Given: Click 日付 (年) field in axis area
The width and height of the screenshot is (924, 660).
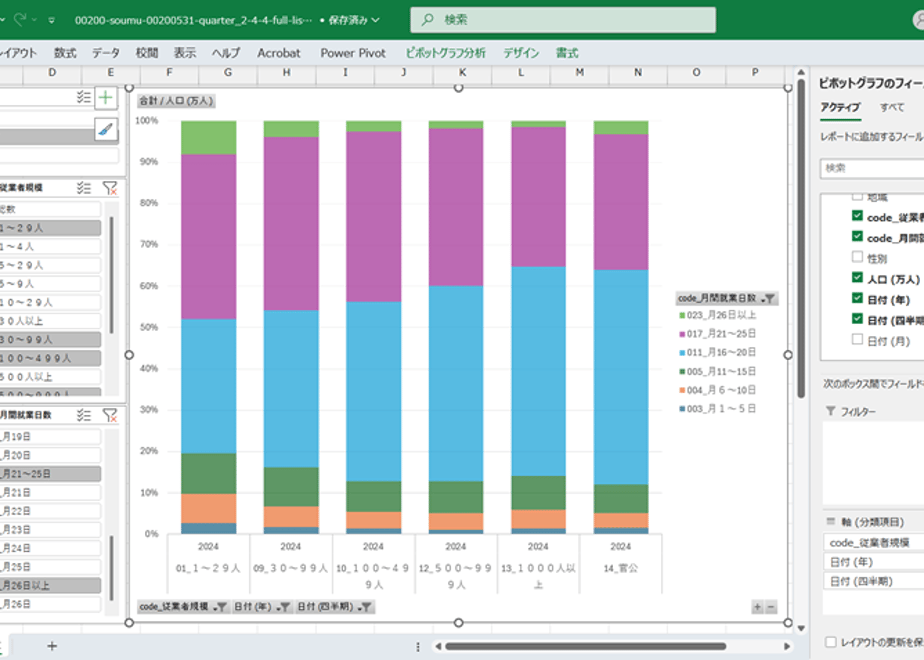Looking at the screenshot, I should coord(873,562).
